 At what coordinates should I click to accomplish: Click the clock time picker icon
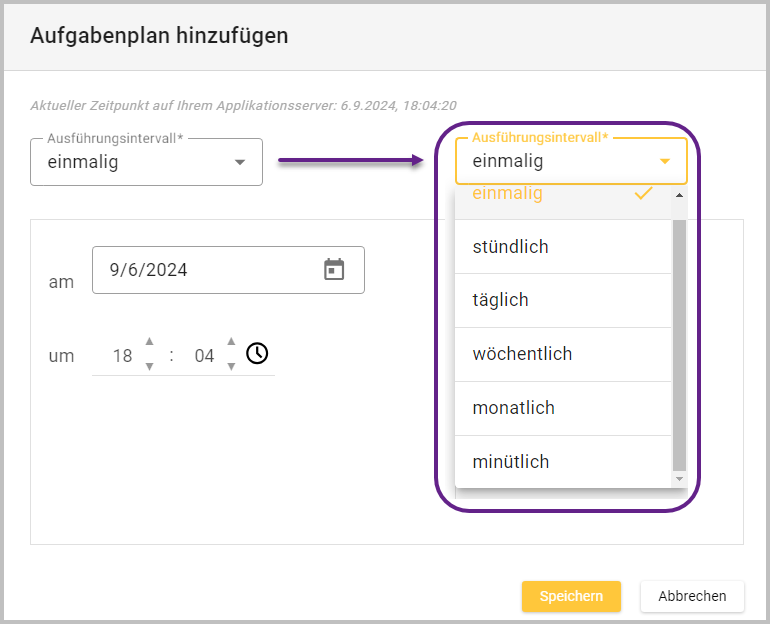257,353
